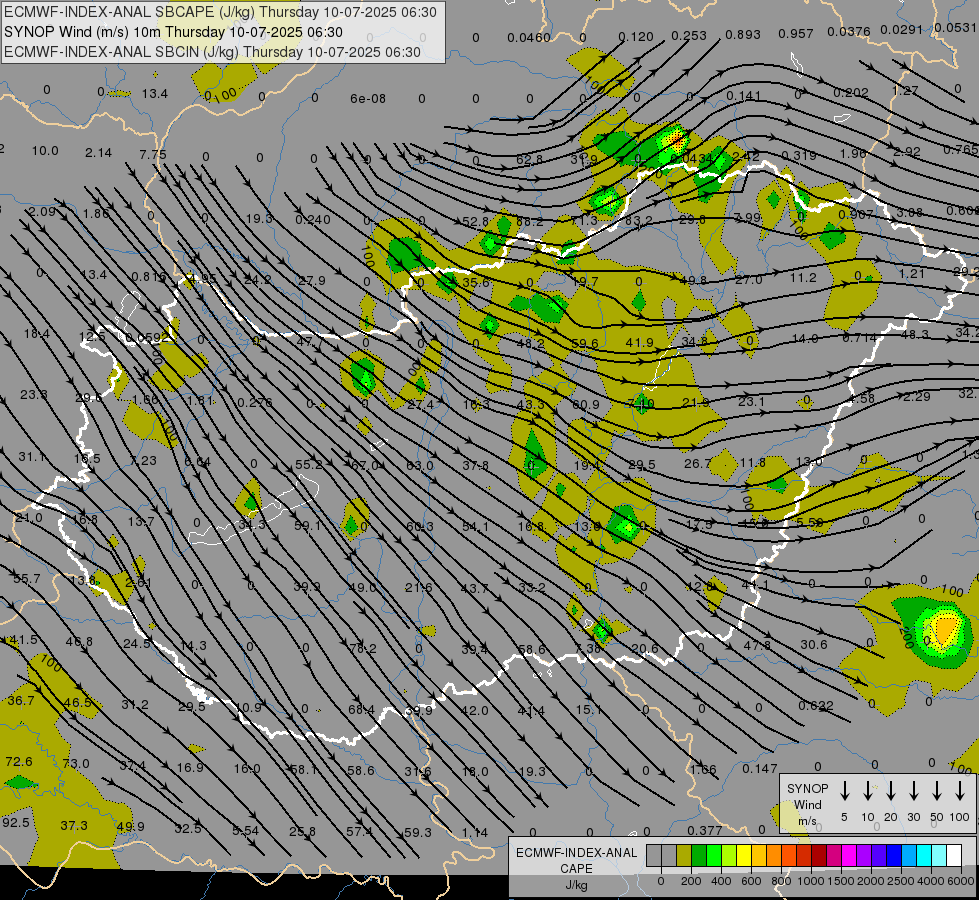Click the 100 m/s wind arrow in the SYNOP legend
Image resolution: width=979 pixels, height=900 pixels.
[960, 790]
